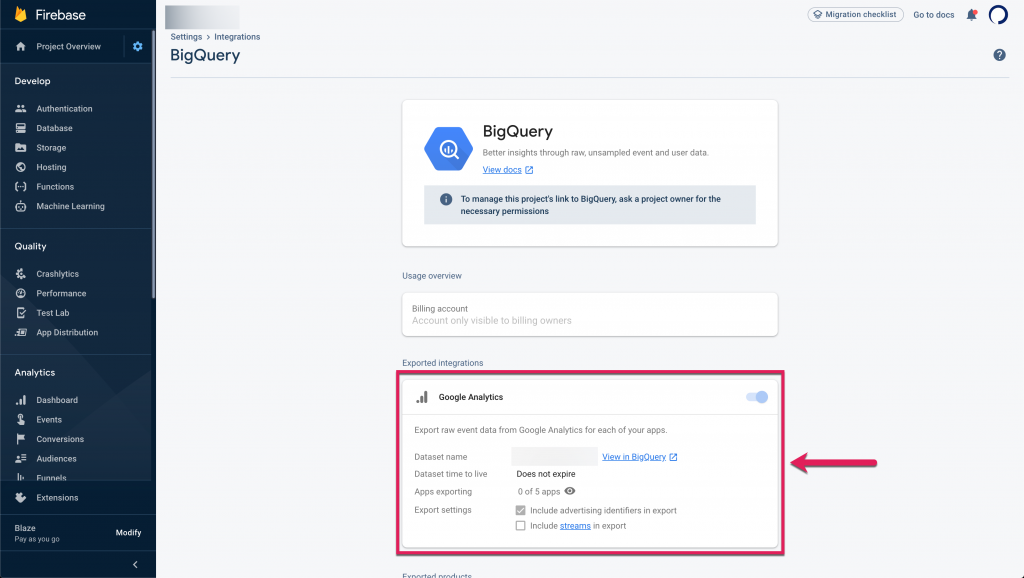This screenshot has height=578, width=1024.
Task: Click the Migration checklist button
Action: (x=855, y=15)
